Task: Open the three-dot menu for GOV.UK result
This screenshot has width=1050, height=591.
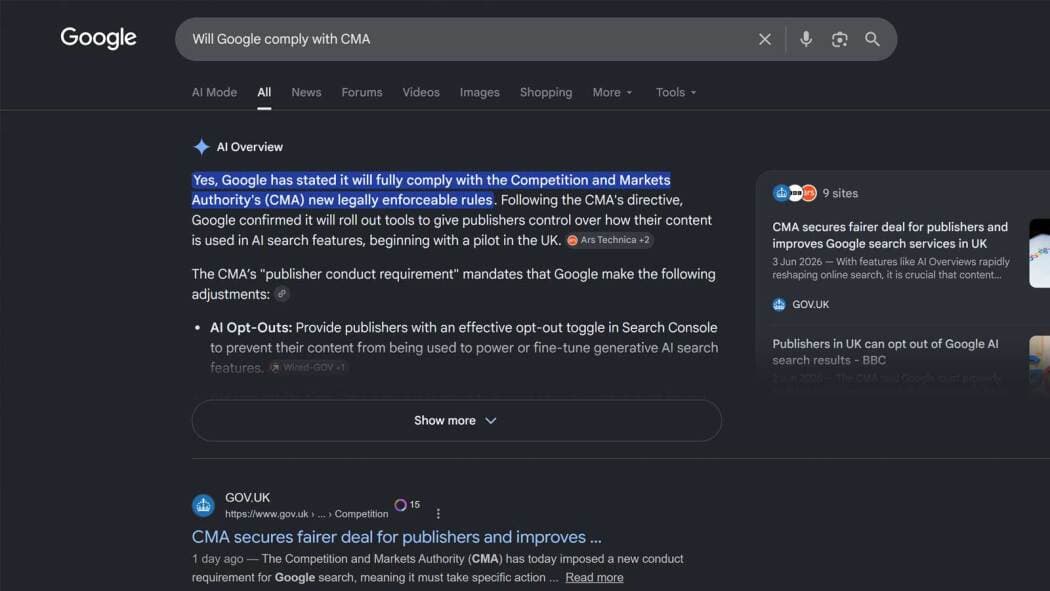Action: (438, 513)
